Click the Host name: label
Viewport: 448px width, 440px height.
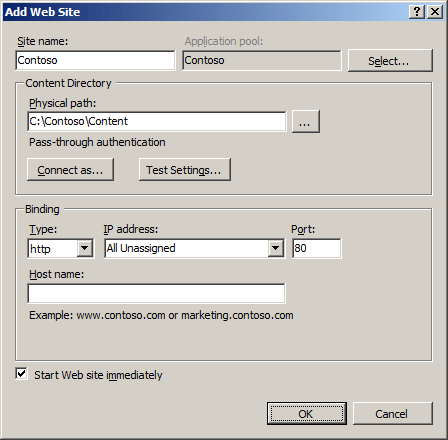pos(56,274)
